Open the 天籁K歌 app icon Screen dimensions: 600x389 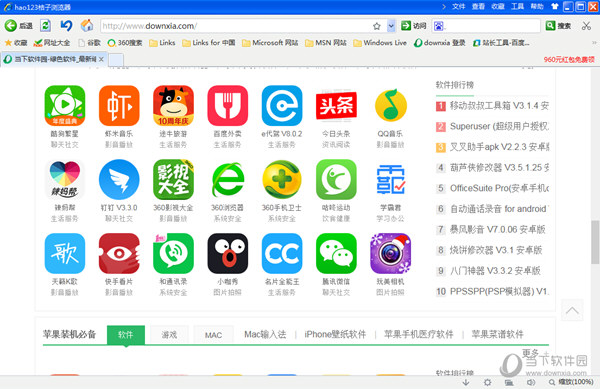(x=65, y=254)
